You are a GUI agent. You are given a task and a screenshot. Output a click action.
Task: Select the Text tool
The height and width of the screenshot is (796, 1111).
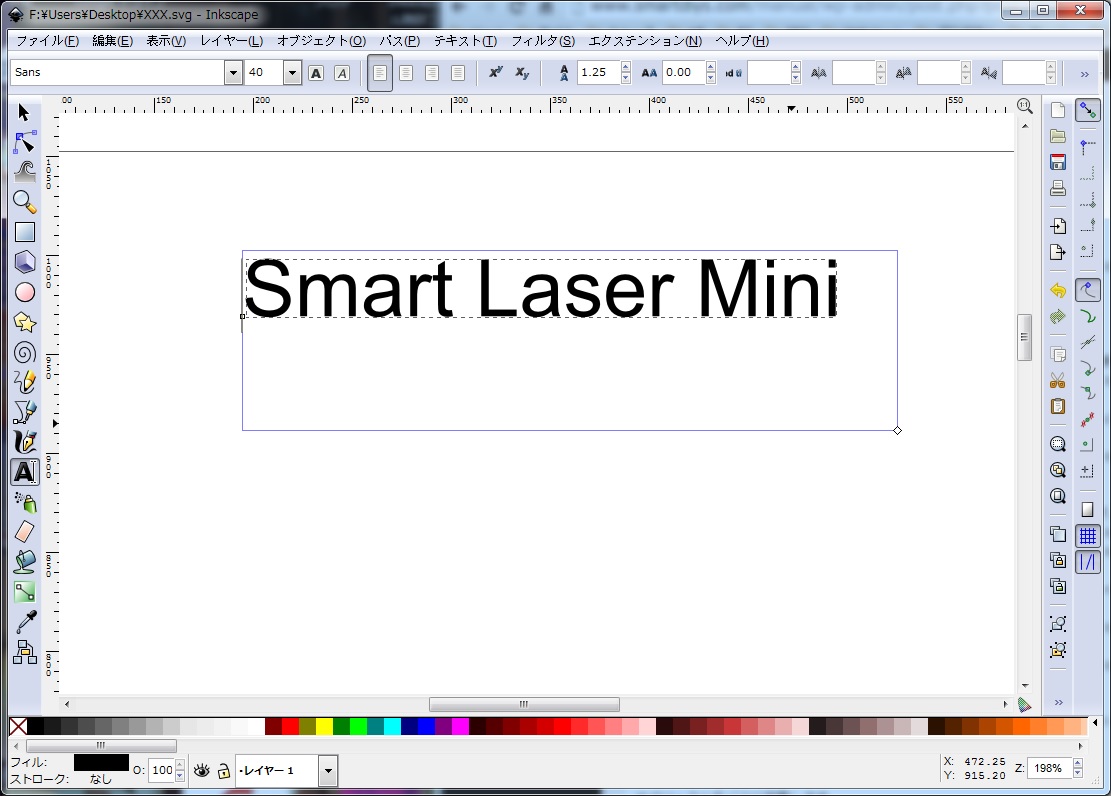point(24,472)
